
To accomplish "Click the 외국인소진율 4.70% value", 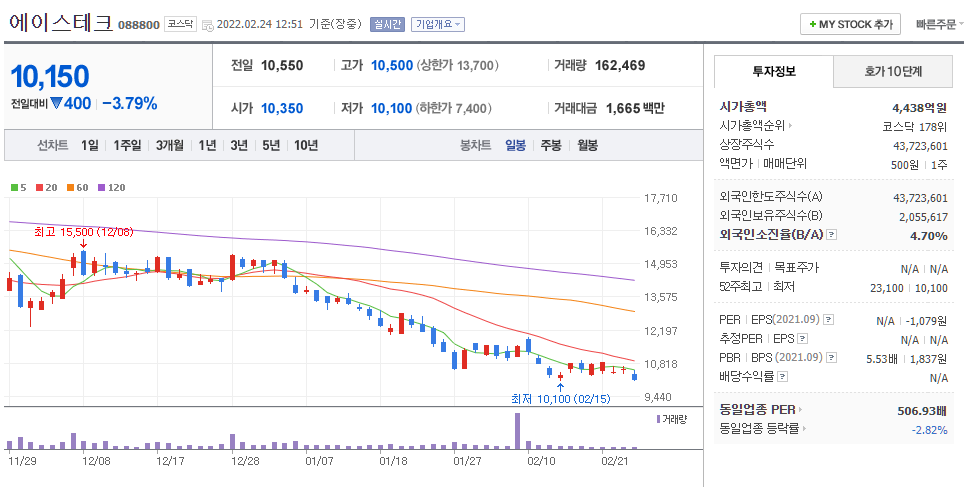I will click(x=928, y=235).
